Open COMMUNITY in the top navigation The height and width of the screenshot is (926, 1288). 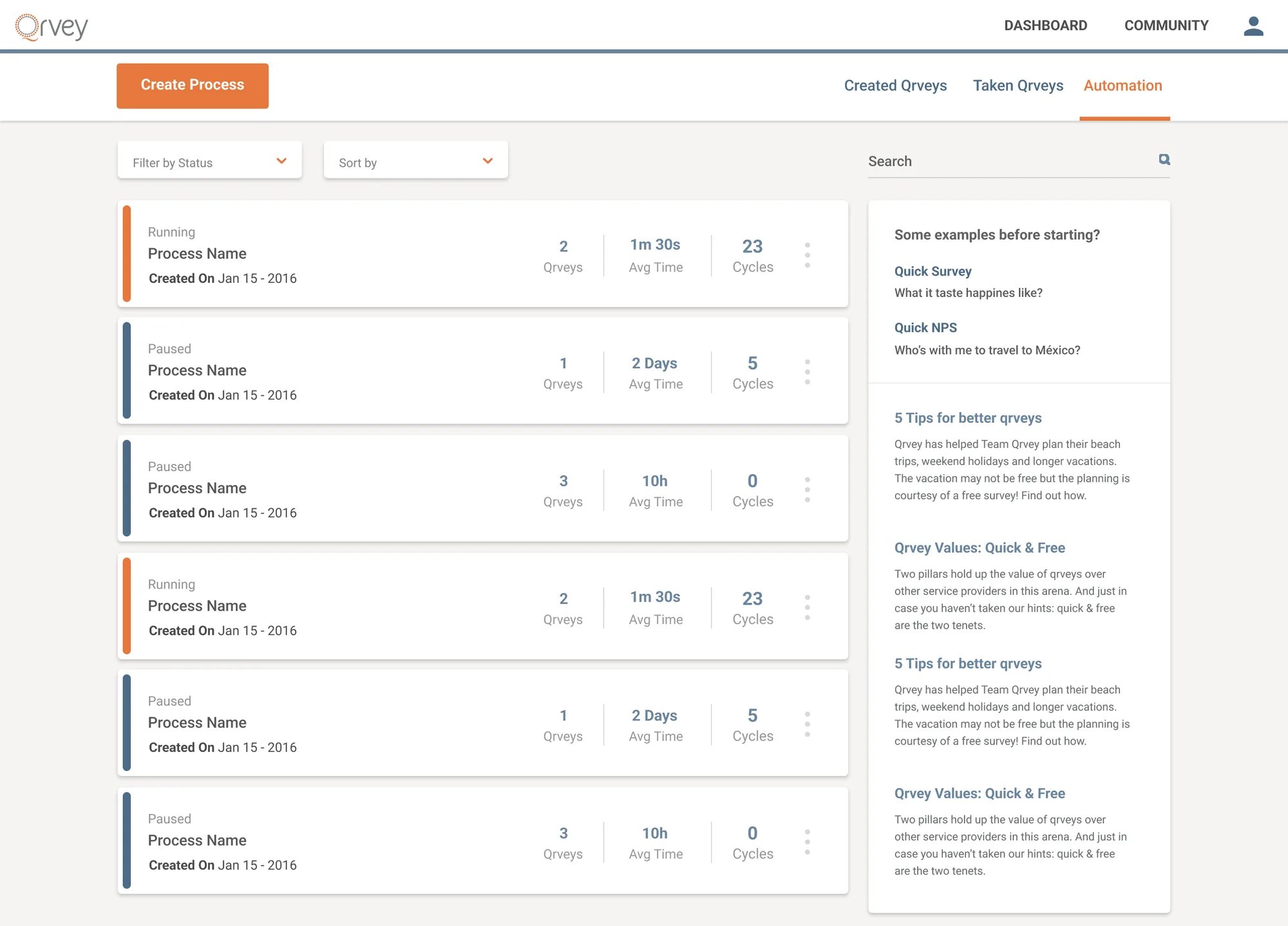point(1166,26)
